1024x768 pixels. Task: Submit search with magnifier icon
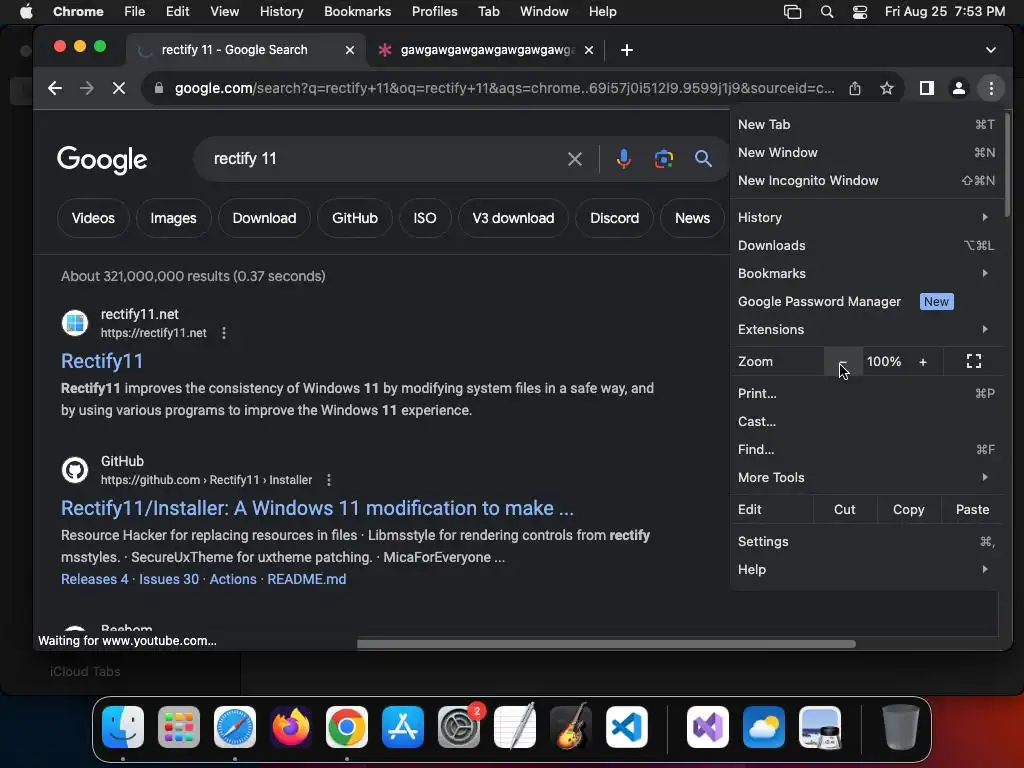703,159
